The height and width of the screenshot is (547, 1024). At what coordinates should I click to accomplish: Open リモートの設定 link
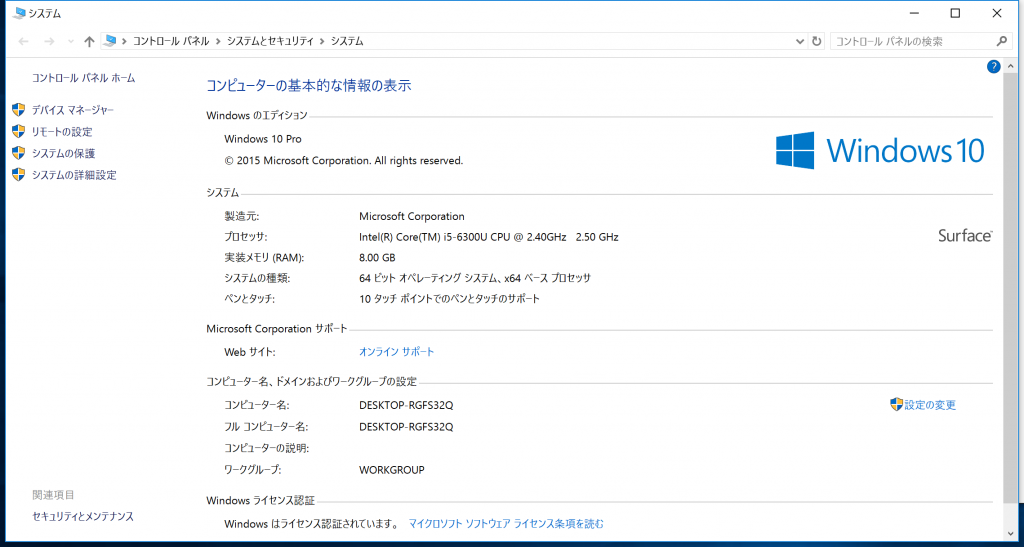[62, 132]
